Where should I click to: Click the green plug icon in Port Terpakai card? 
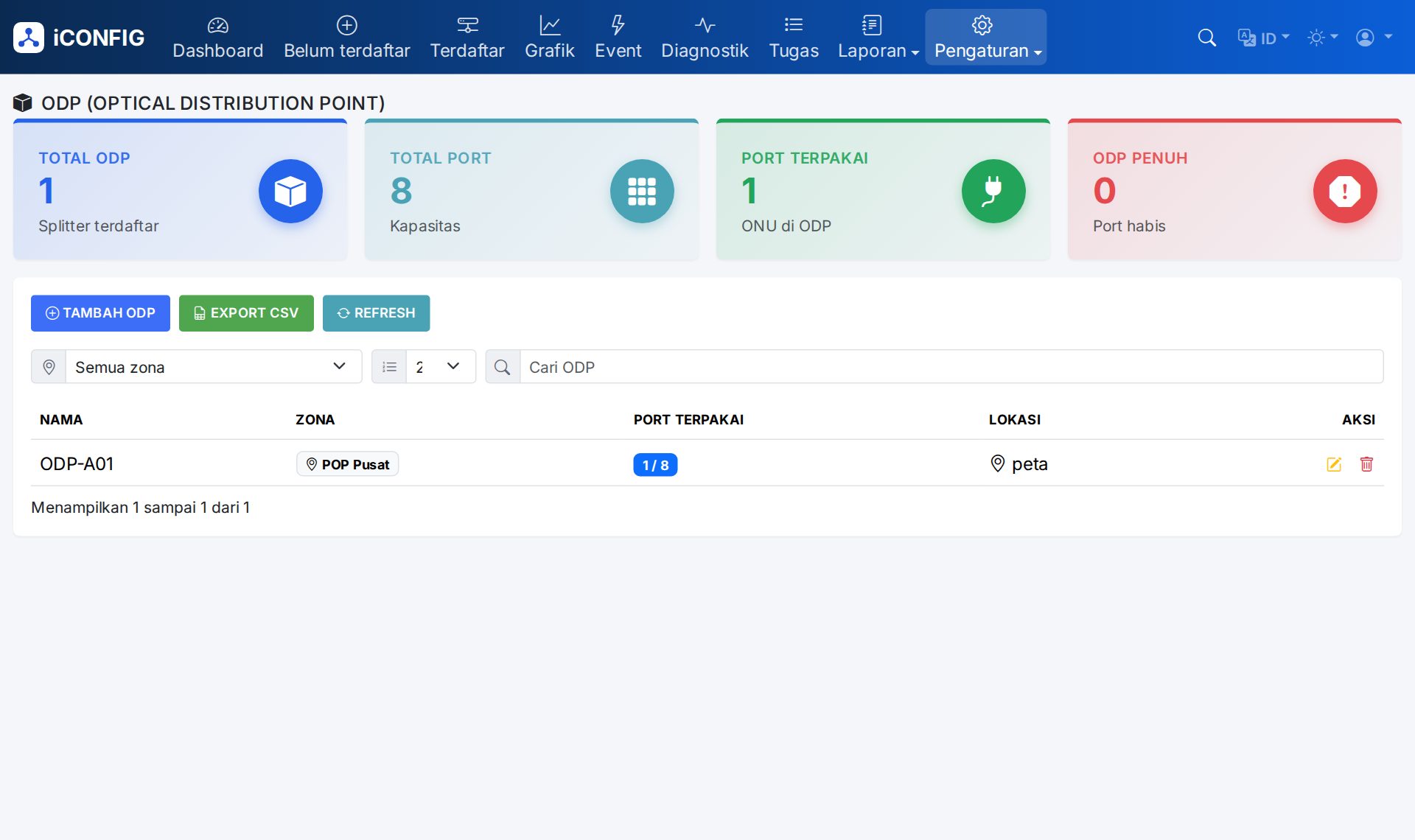click(x=993, y=191)
